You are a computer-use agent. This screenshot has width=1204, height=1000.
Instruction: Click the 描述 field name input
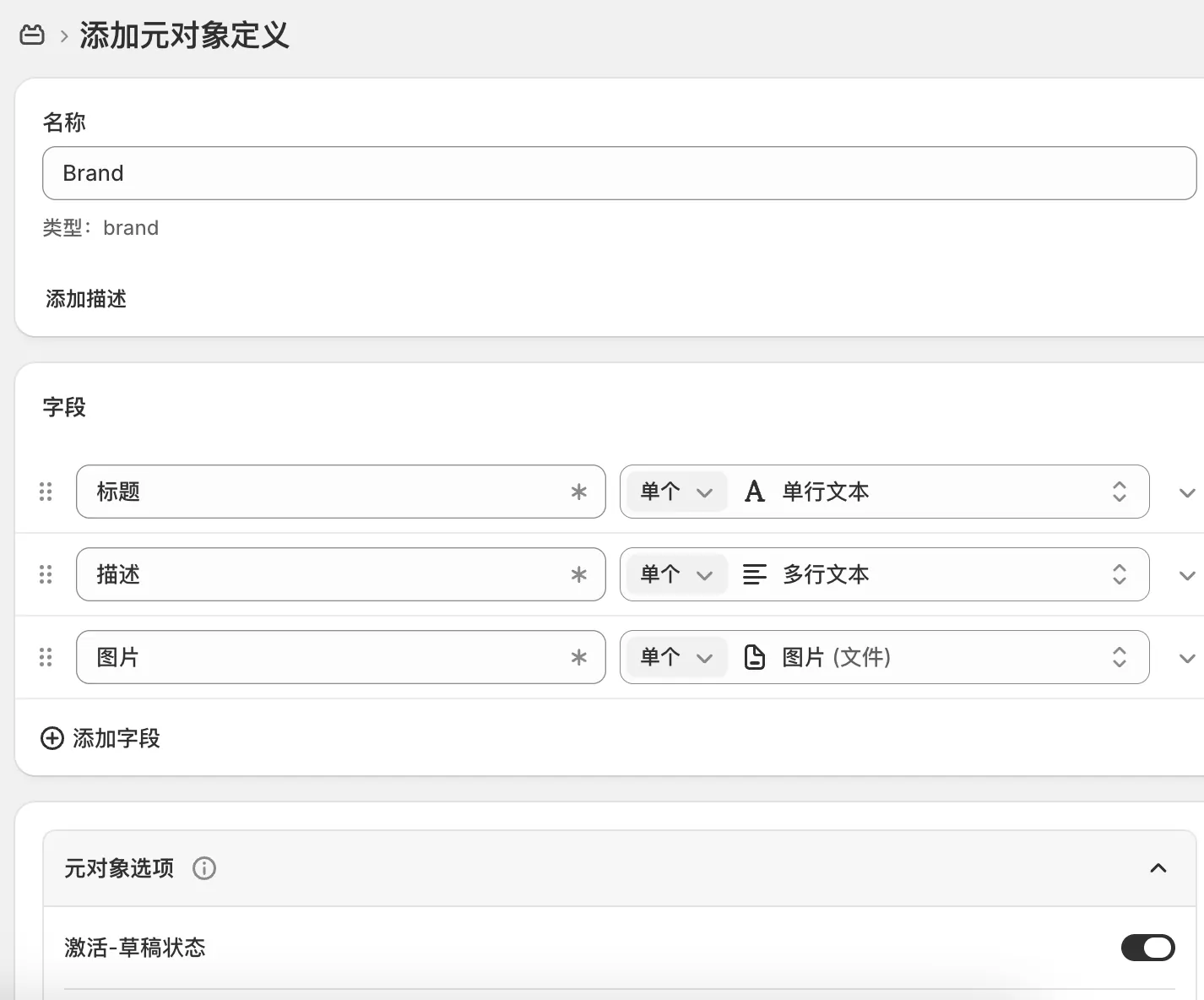click(340, 574)
